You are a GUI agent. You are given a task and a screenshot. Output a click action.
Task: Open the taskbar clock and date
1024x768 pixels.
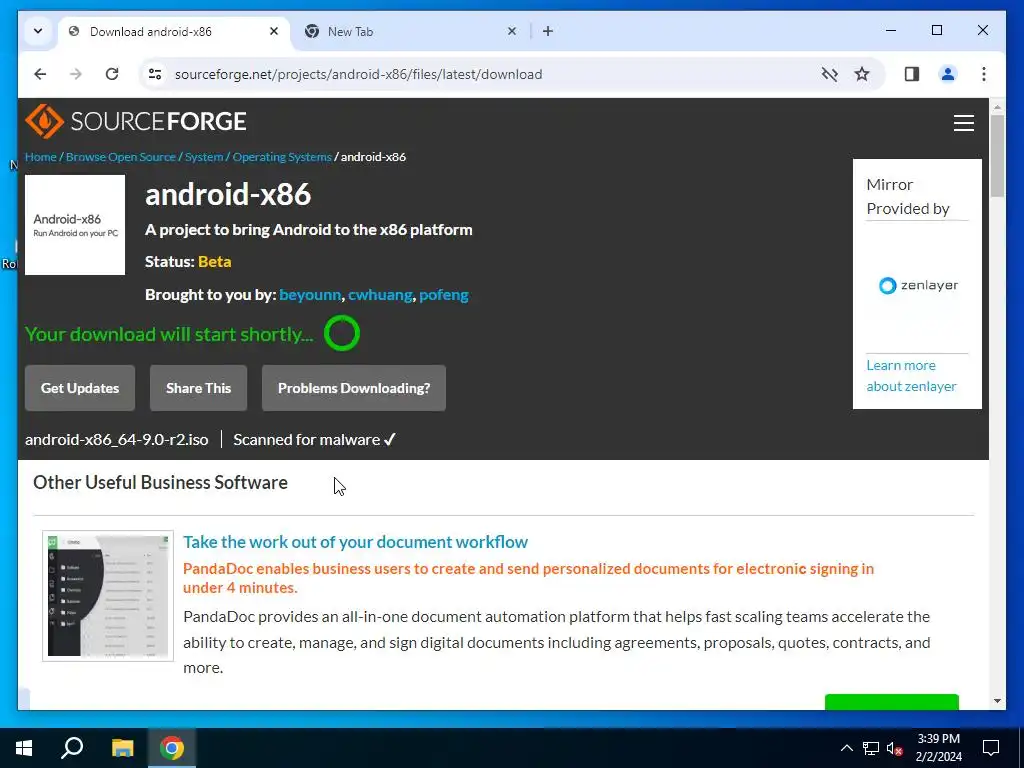coord(938,748)
